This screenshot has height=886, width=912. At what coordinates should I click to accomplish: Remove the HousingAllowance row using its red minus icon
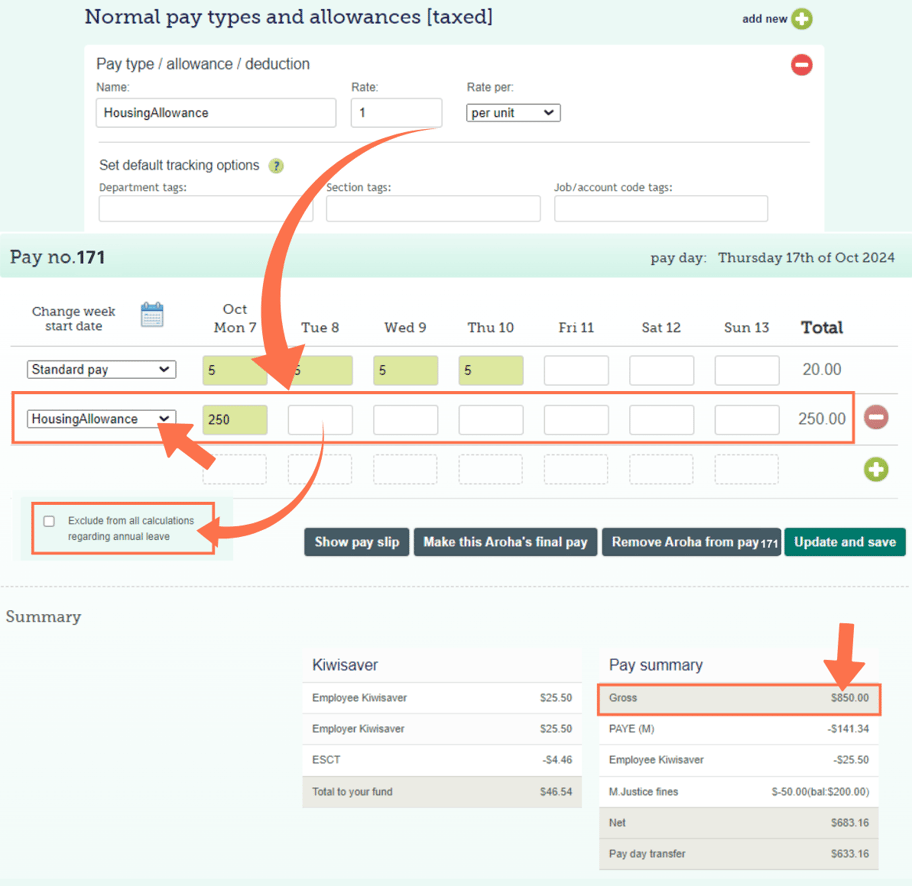[x=877, y=418]
